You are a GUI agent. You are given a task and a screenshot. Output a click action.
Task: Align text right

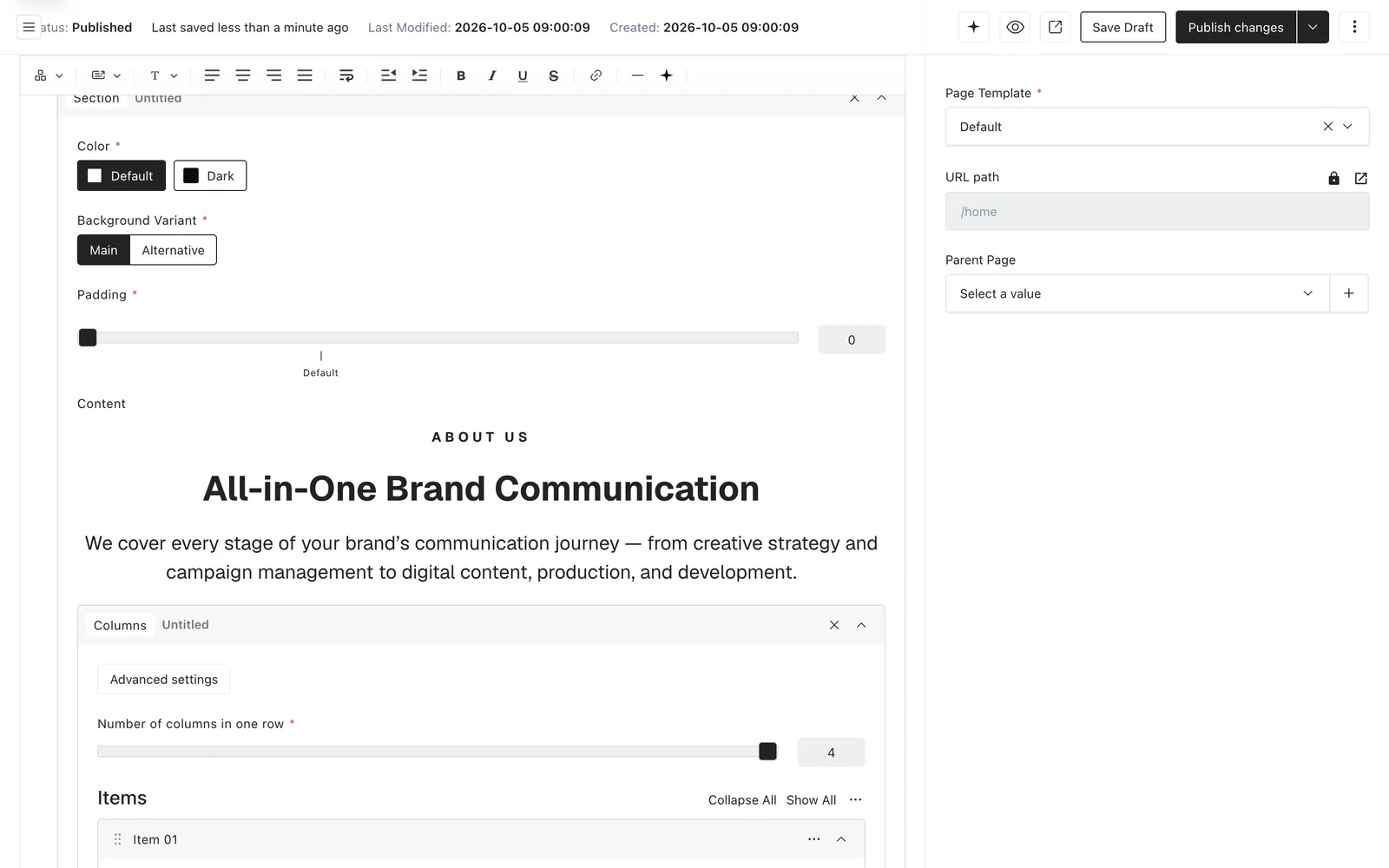(274, 76)
